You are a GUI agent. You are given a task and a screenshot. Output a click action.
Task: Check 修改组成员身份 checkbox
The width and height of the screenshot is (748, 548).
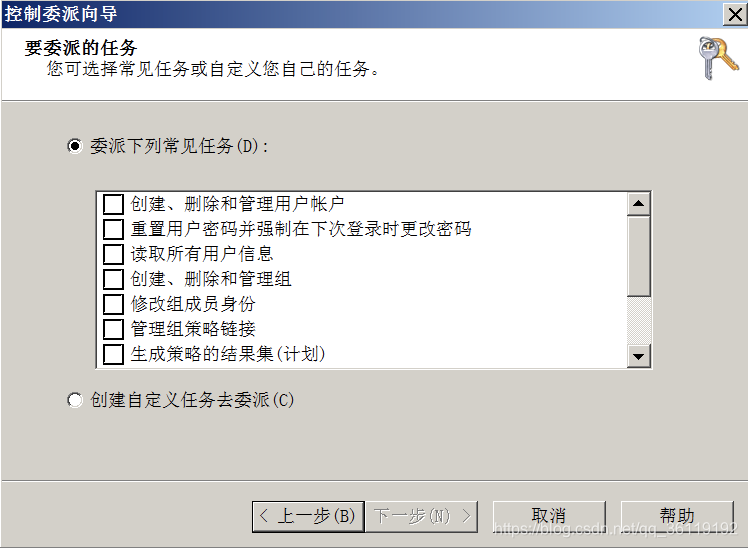(x=113, y=304)
